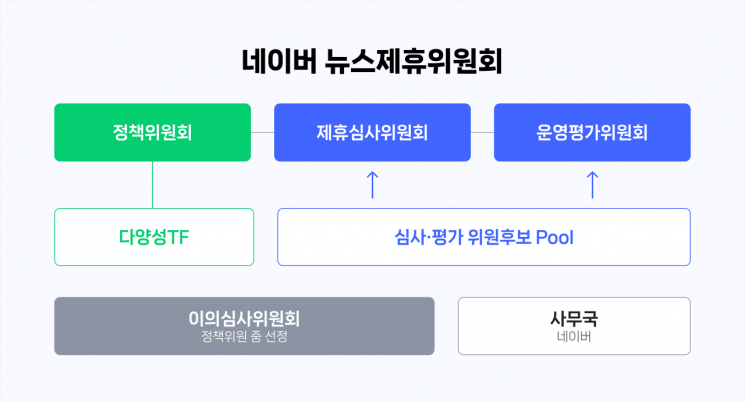Select the gray 이의심사위원회 heading
This screenshot has width=745, height=402.
[x=244, y=318]
